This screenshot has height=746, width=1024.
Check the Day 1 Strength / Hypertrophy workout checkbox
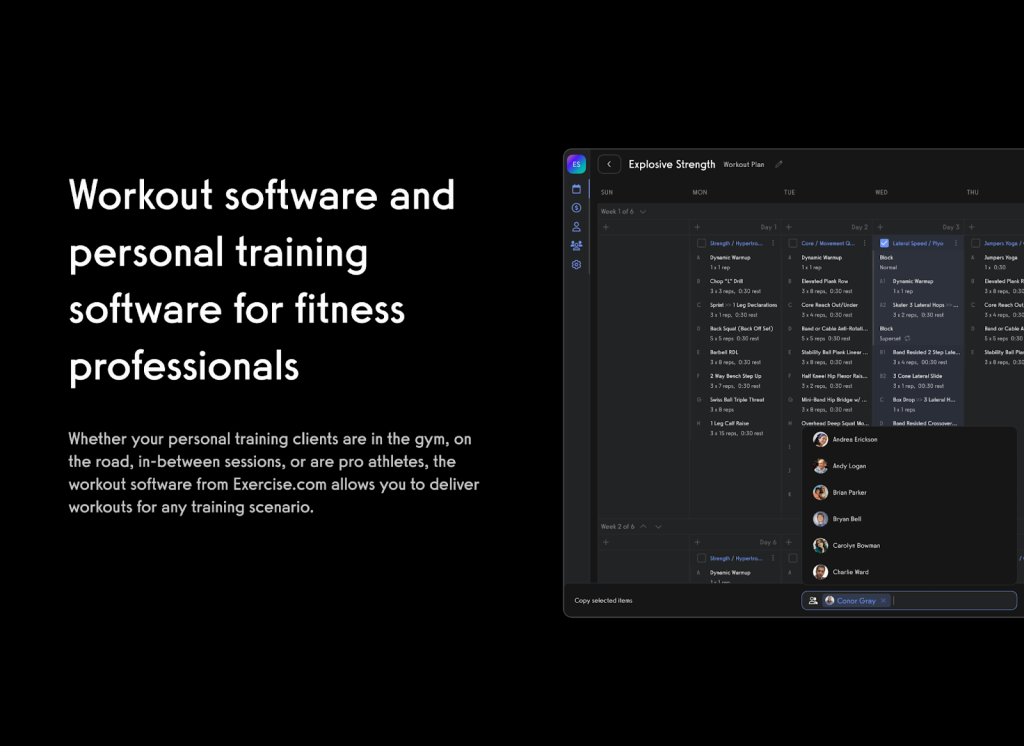tap(701, 243)
